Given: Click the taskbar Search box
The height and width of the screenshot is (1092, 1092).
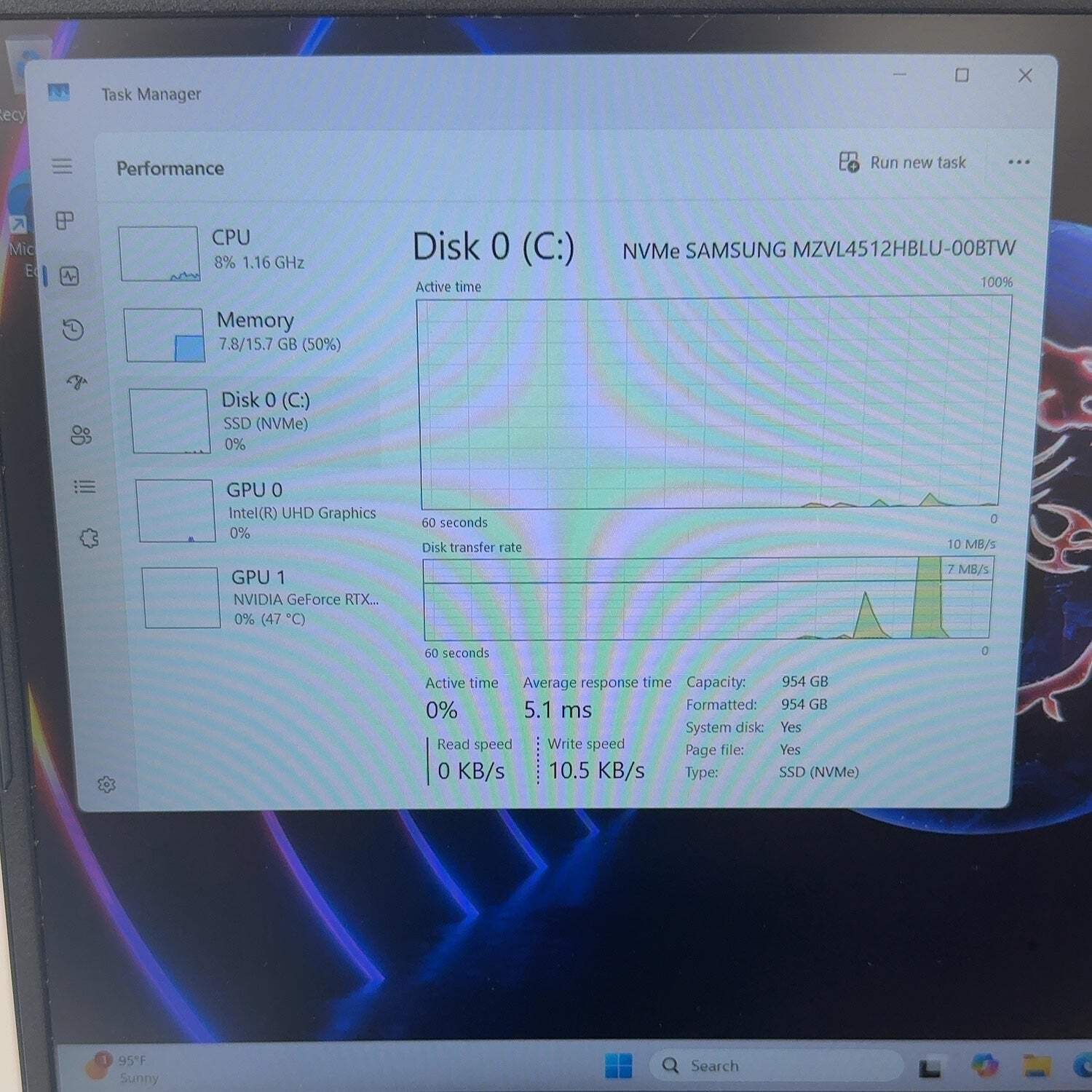Looking at the screenshot, I should pyautogui.click(x=775, y=1066).
